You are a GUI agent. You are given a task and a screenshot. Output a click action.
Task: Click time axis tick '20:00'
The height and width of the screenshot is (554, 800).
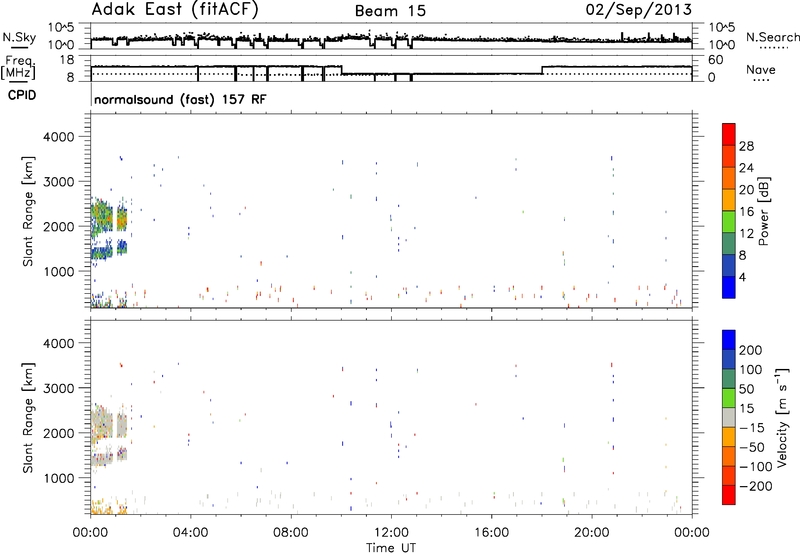(x=592, y=533)
